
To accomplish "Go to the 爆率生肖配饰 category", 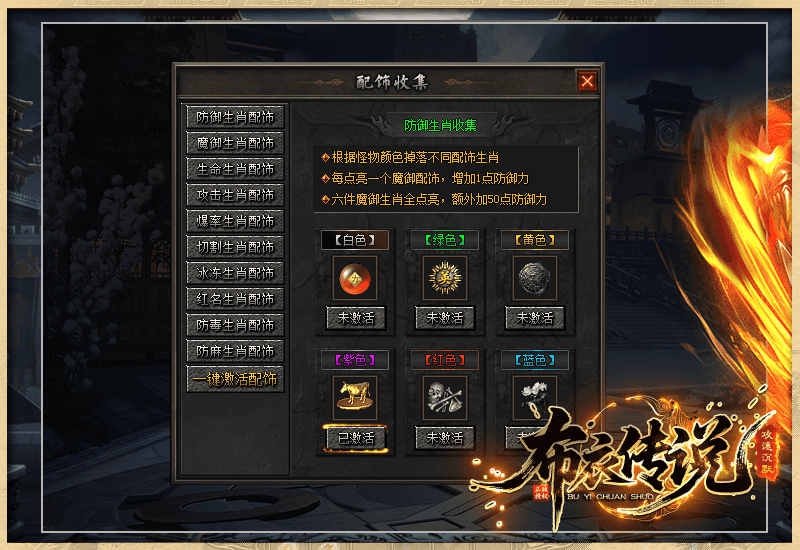I will (x=235, y=221).
